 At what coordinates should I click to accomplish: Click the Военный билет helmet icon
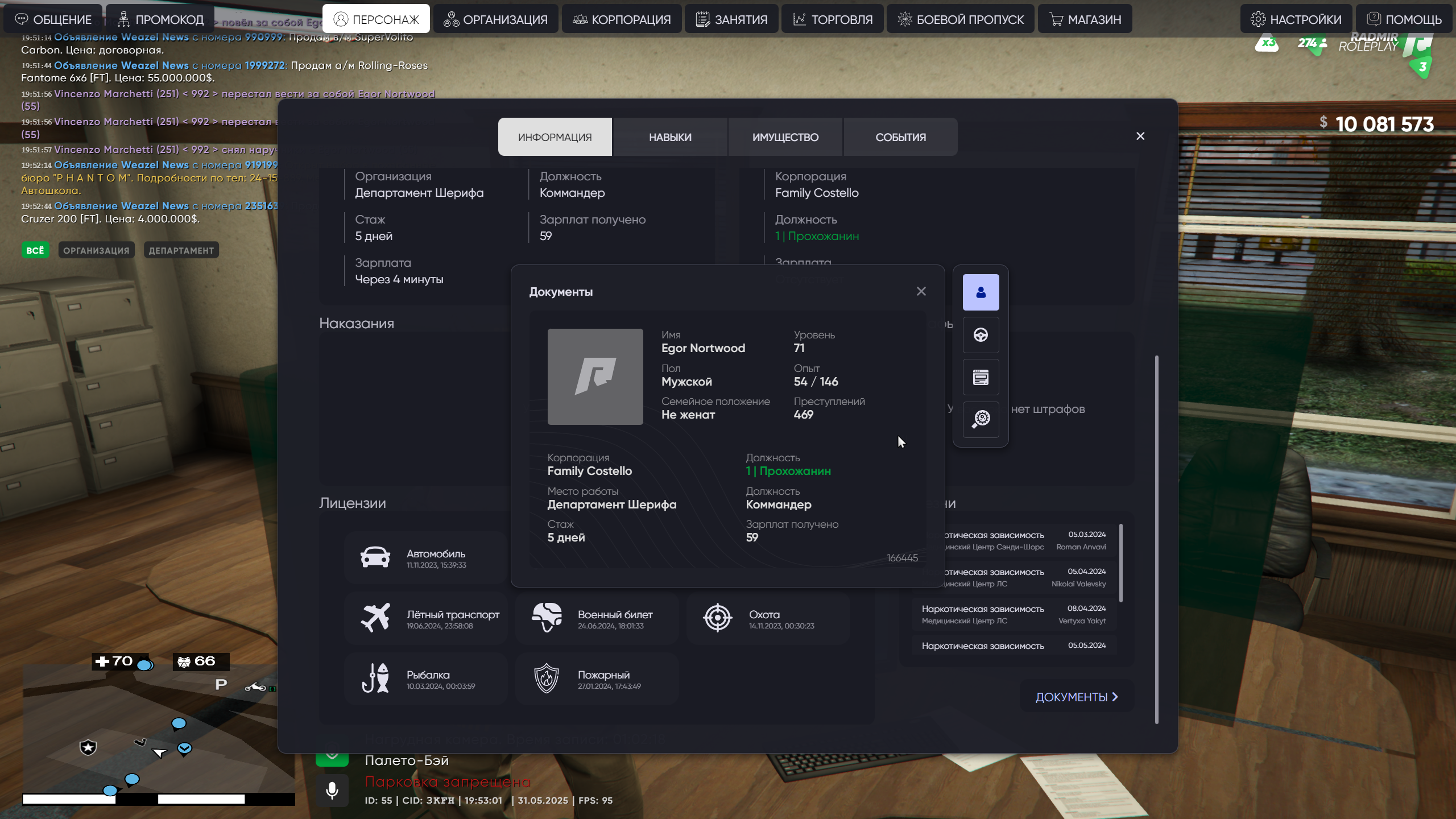coord(547,618)
